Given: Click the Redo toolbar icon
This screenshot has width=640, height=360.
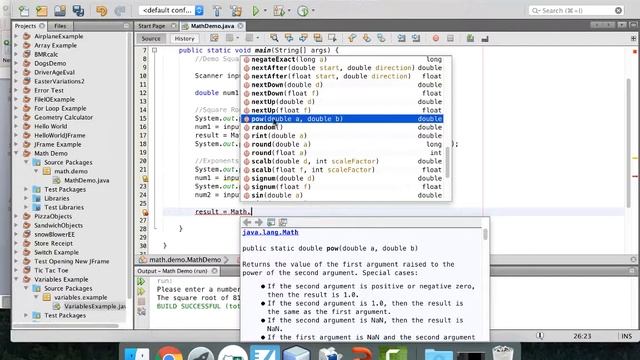Looking at the screenshot, I should pyautogui.click(x=120, y=11).
